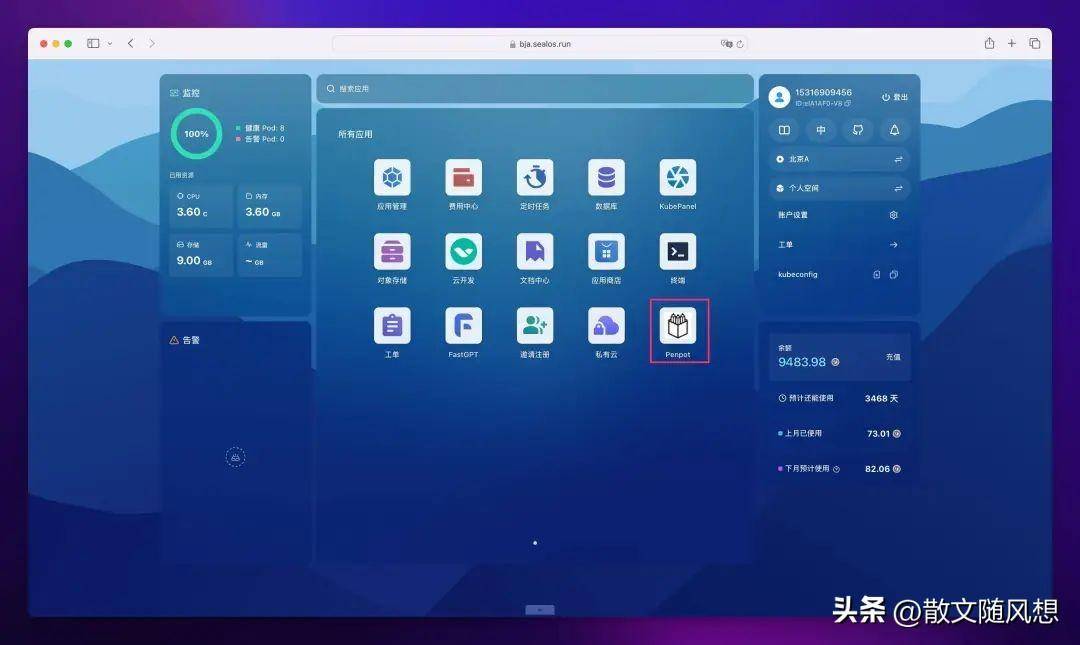Click the 所有应用 heading

355,134
